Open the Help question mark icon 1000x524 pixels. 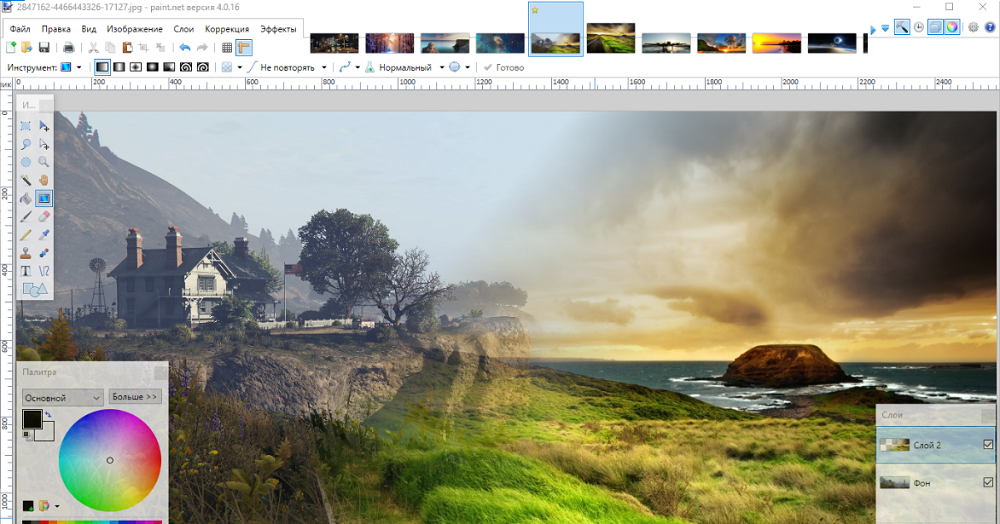click(990, 27)
